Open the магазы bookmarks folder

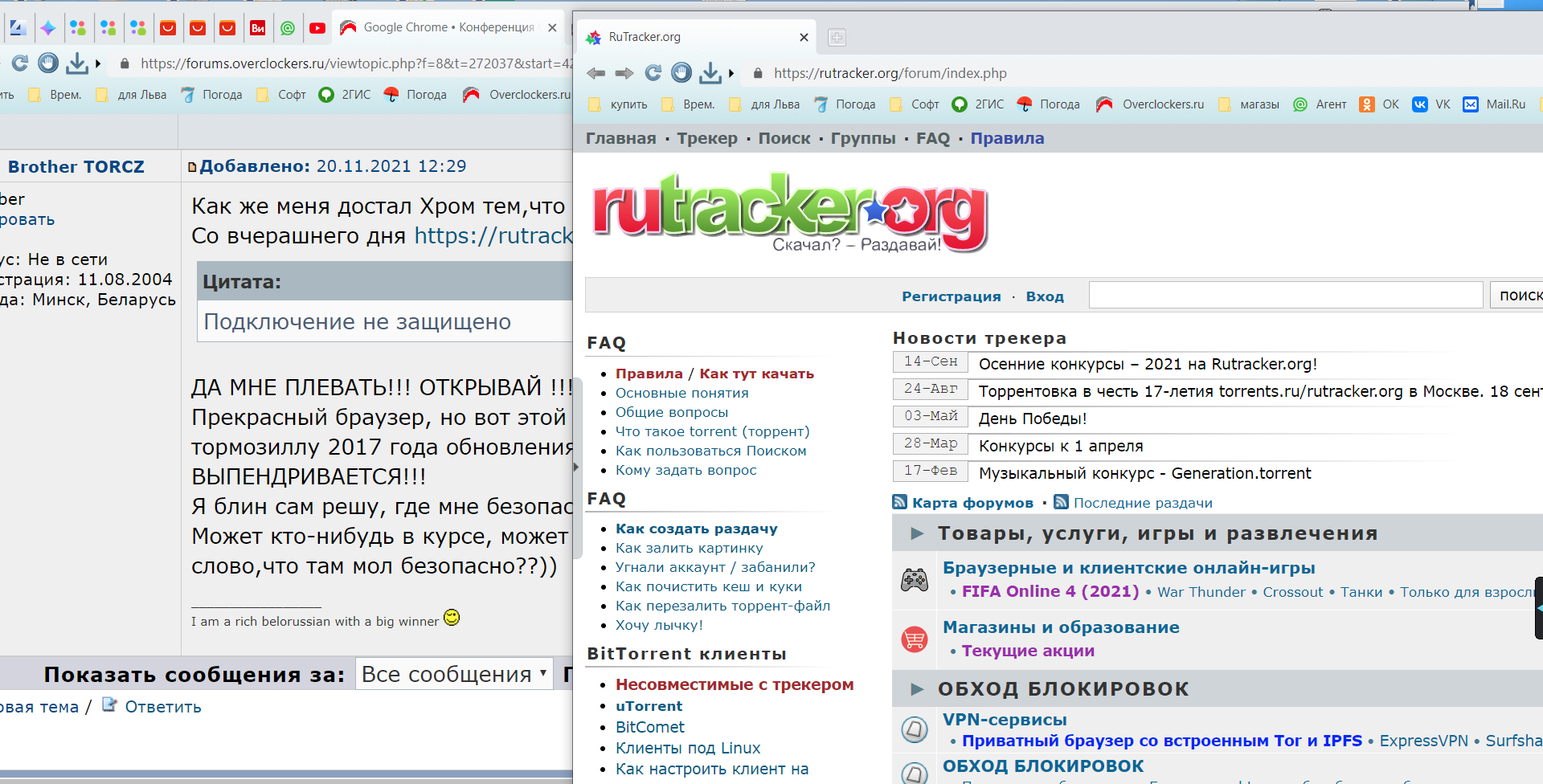click(1249, 104)
